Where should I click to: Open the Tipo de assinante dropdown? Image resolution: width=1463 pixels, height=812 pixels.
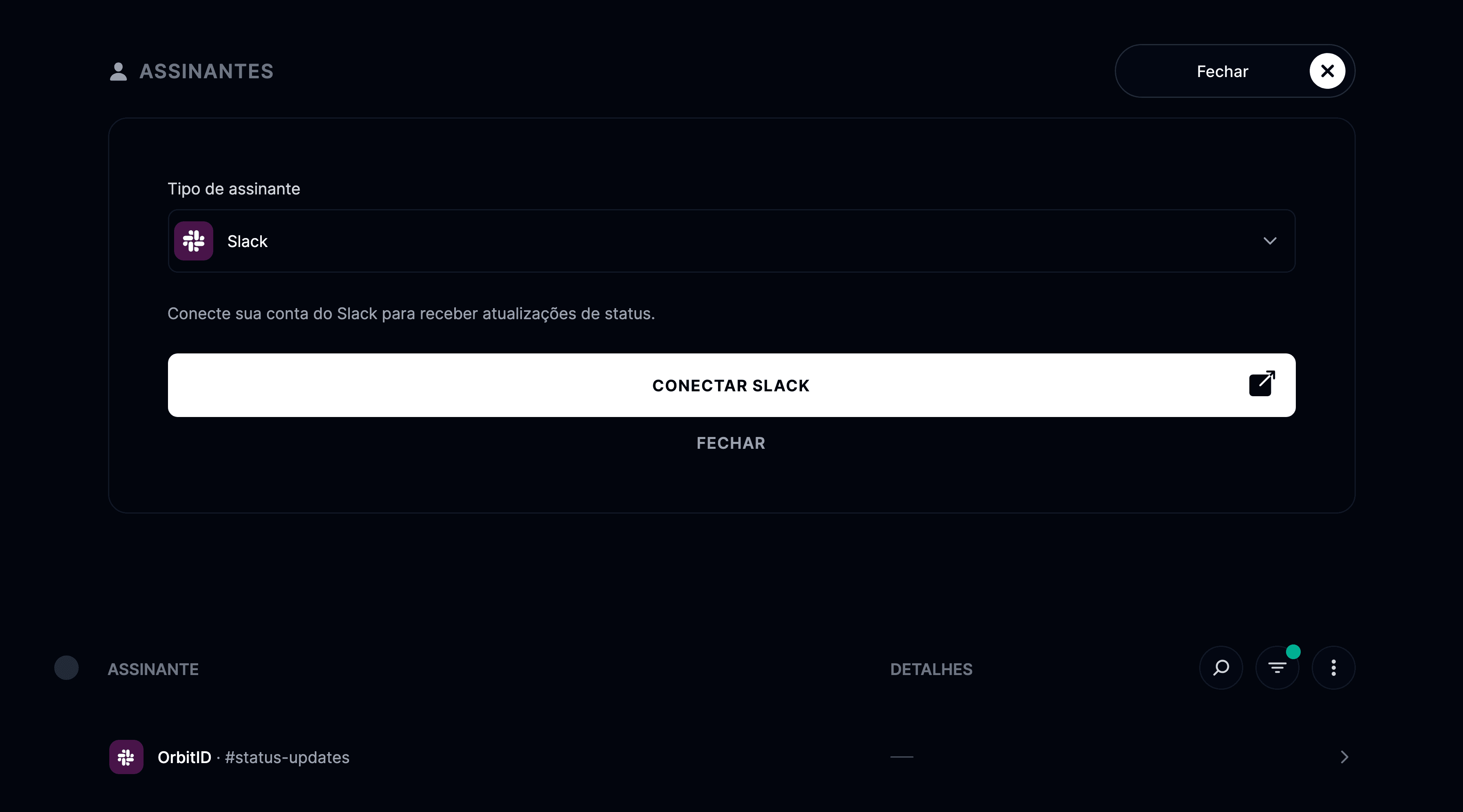point(731,241)
